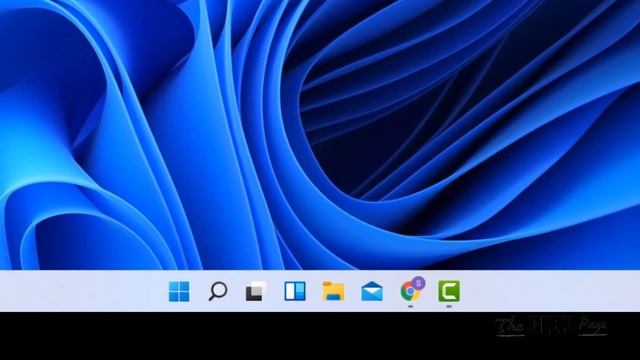Open the Mail app icon
The width and height of the screenshot is (640, 360).
click(x=372, y=291)
